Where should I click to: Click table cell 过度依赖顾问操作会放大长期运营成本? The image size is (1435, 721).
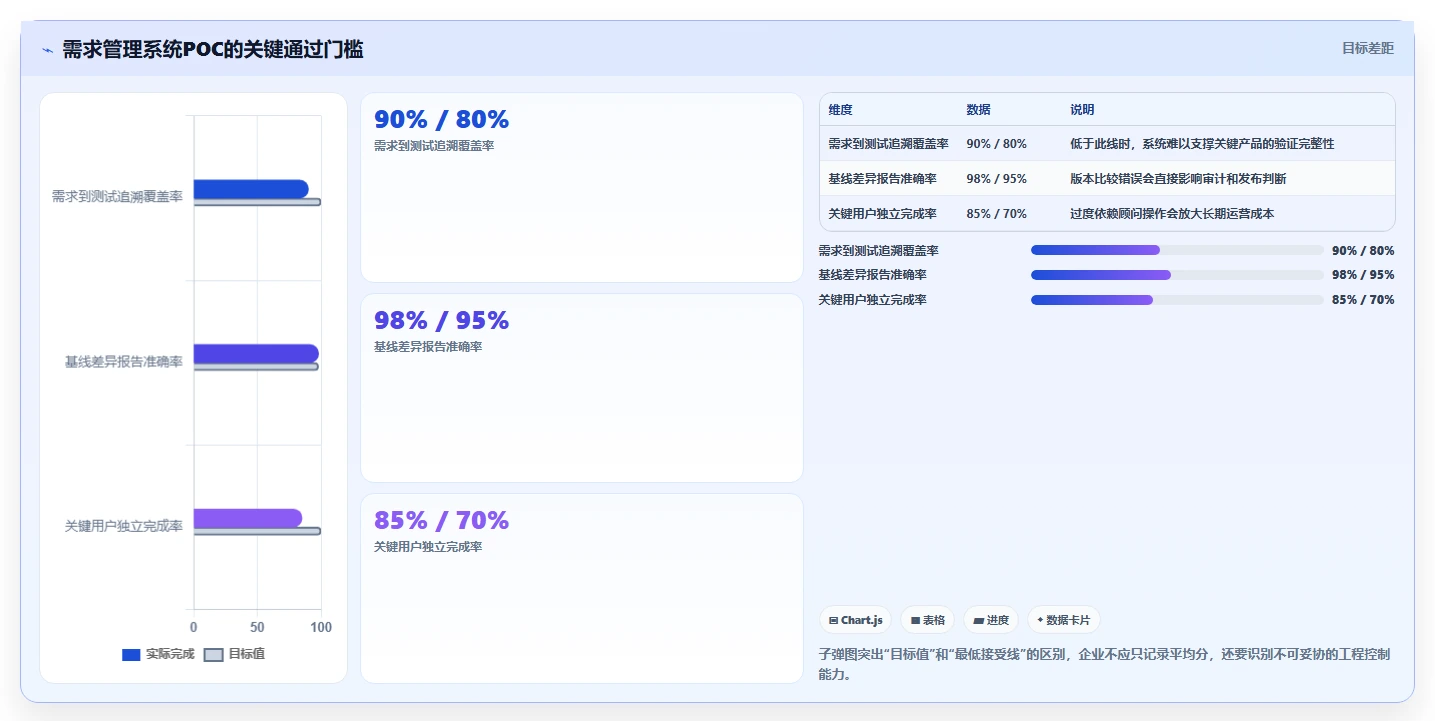click(x=1172, y=214)
